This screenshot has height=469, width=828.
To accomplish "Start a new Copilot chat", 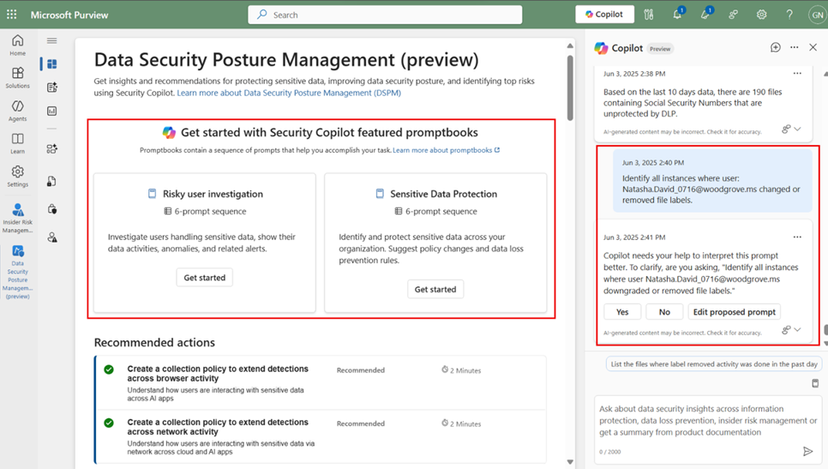I will coord(775,48).
